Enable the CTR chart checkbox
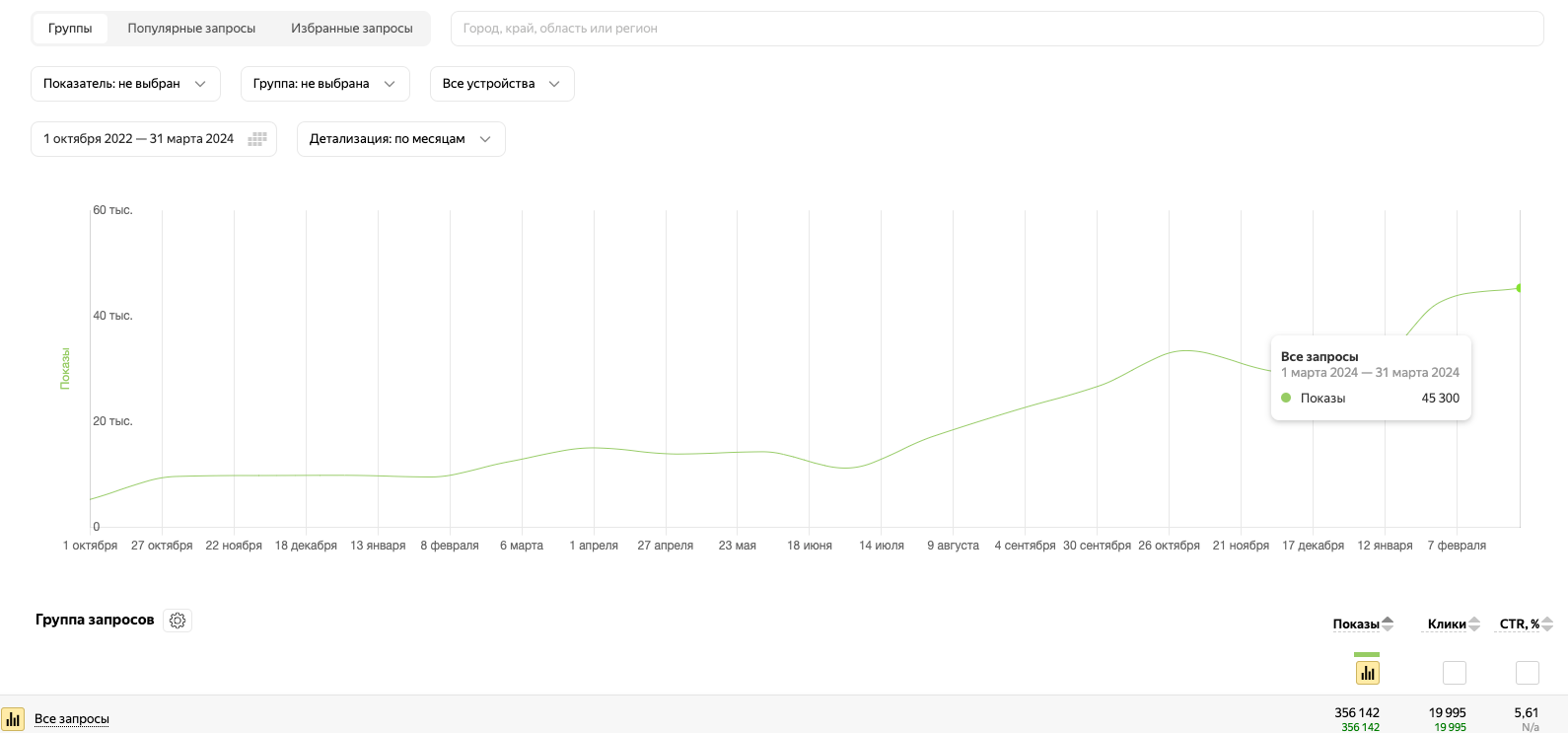Screen dimensions: 1568x733 tap(1527, 673)
